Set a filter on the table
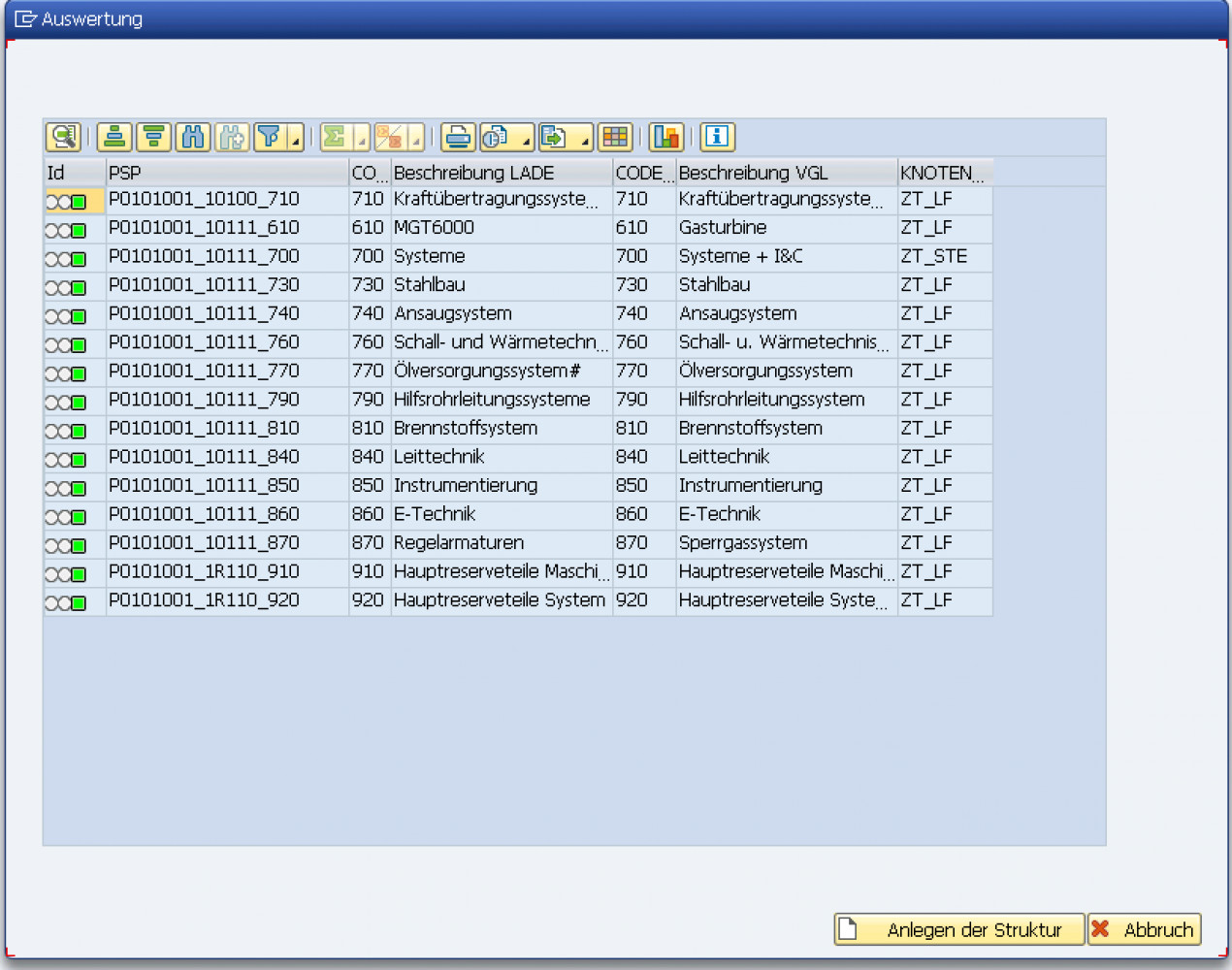This screenshot has width=1232, height=970. point(270,137)
